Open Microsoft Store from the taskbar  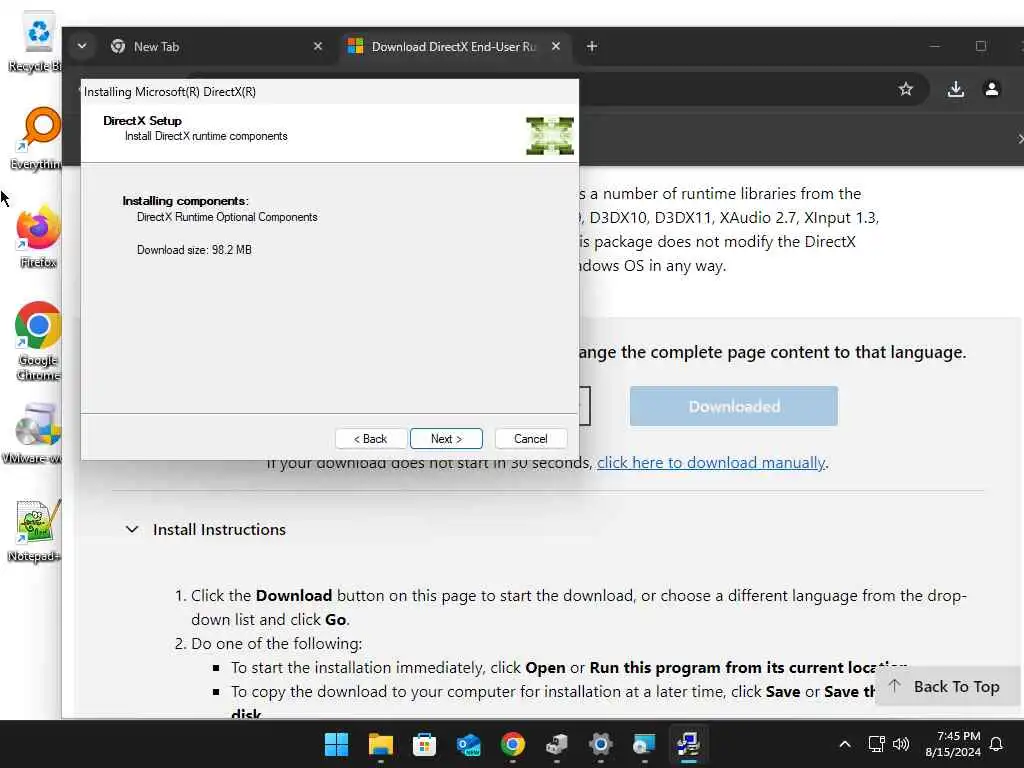[x=424, y=744]
